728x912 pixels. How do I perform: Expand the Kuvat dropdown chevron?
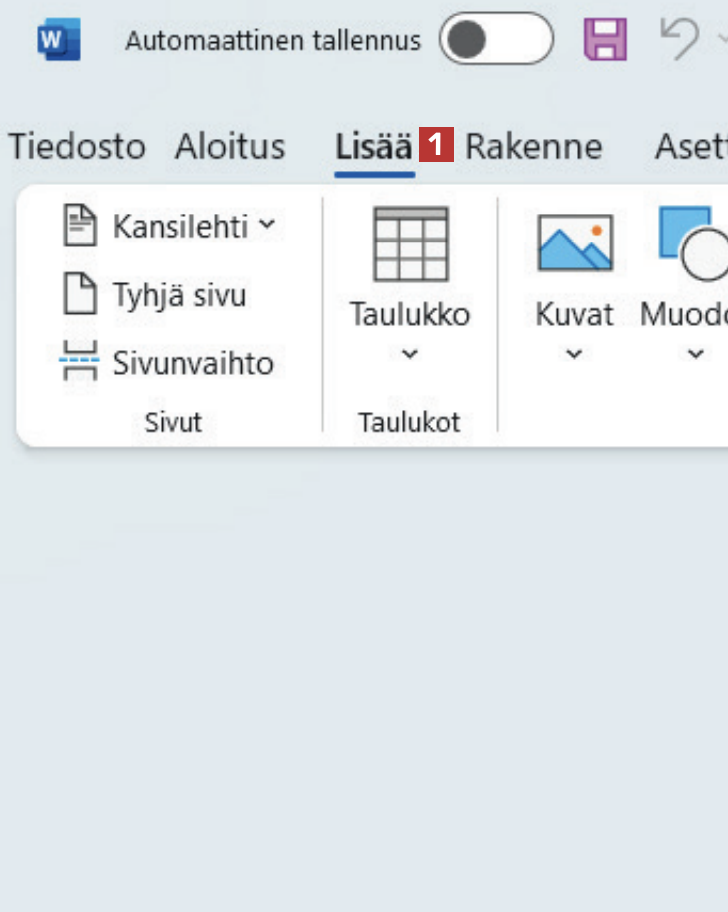[574, 354]
